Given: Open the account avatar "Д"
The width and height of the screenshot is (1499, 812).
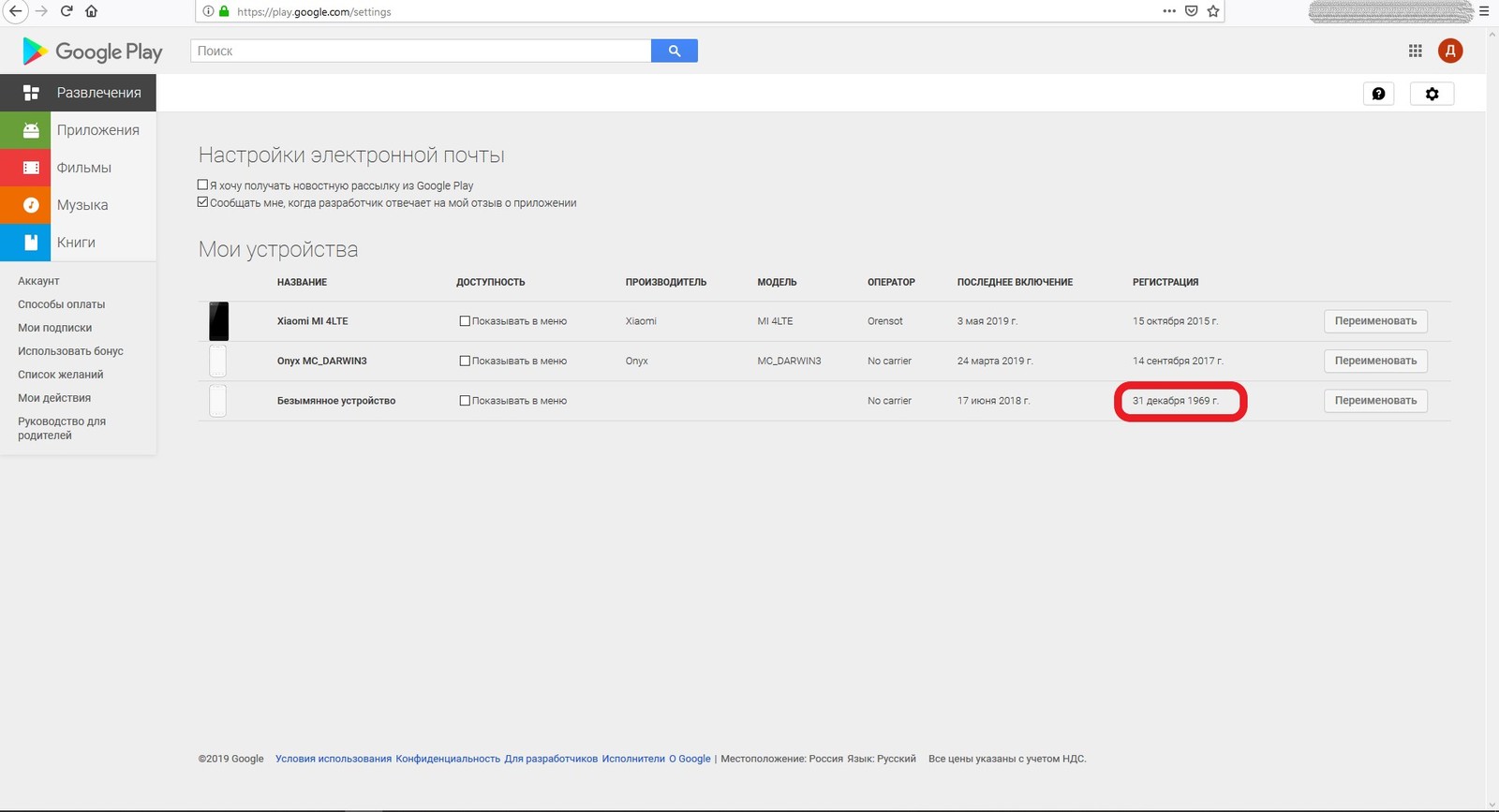Looking at the screenshot, I should pos(1450,51).
